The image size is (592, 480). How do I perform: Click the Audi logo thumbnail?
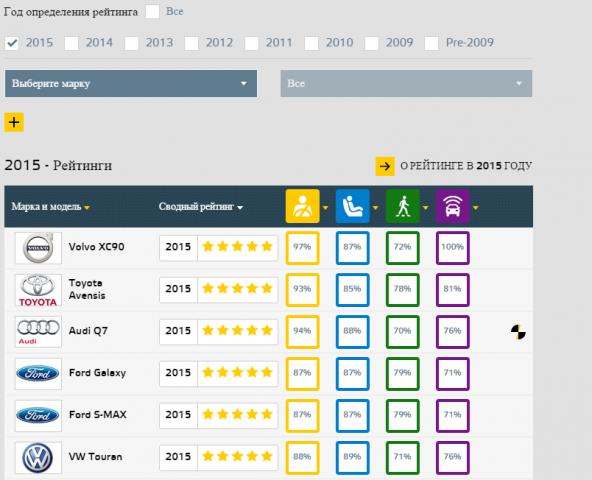click(x=38, y=332)
